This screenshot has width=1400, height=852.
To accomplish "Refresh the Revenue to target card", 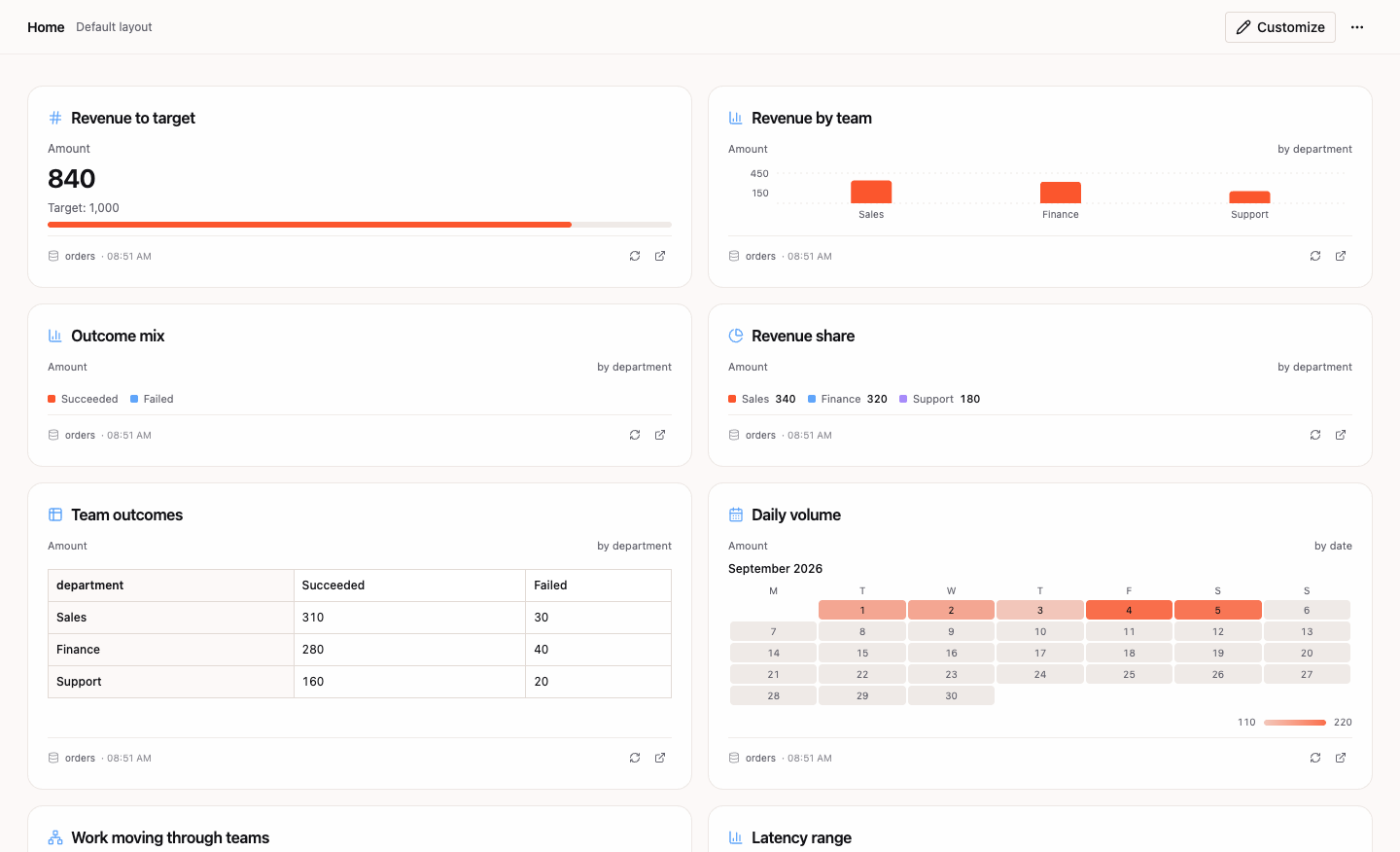I will point(635,256).
